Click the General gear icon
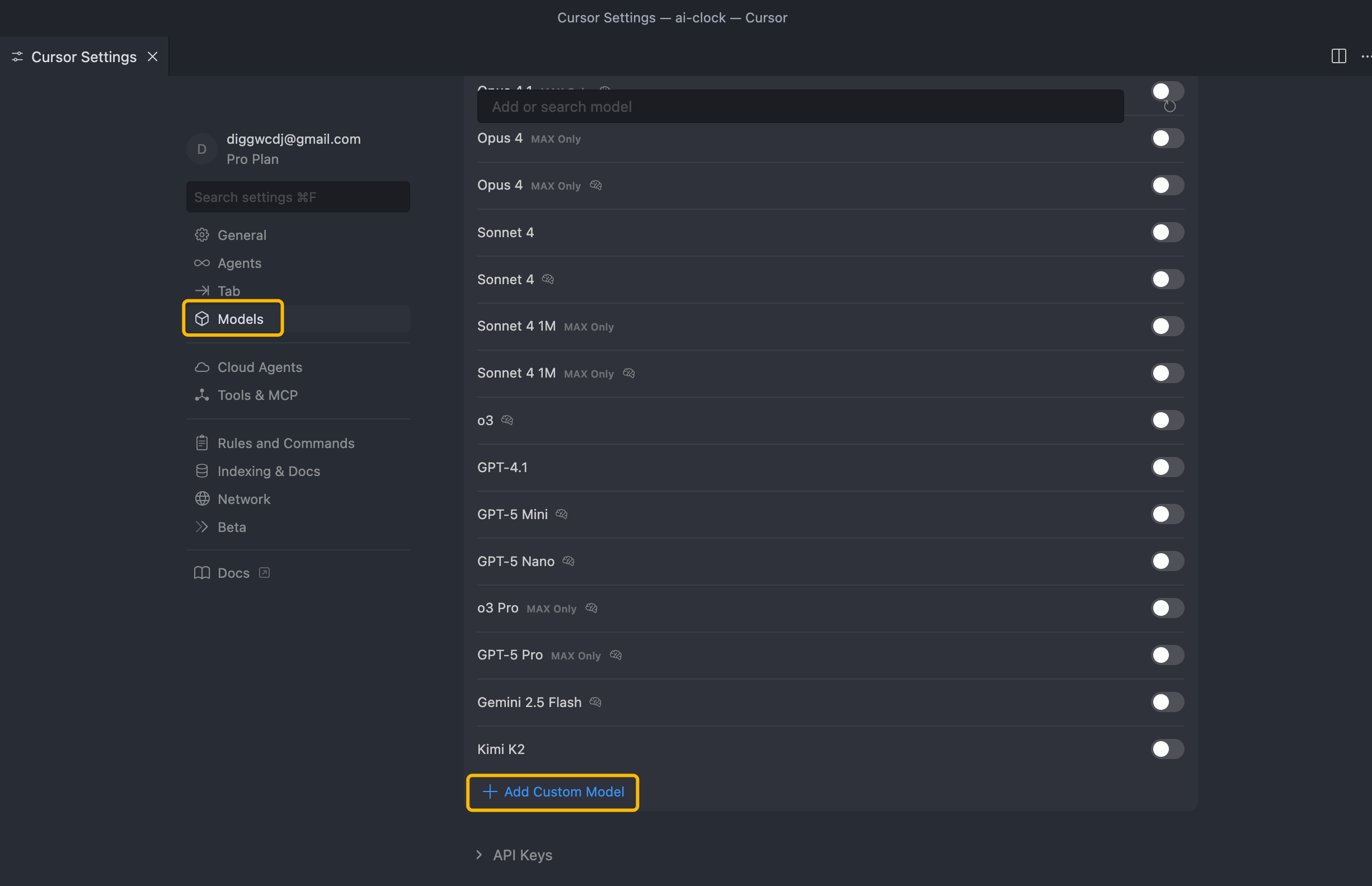The width and height of the screenshot is (1372, 886). click(201, 235)
